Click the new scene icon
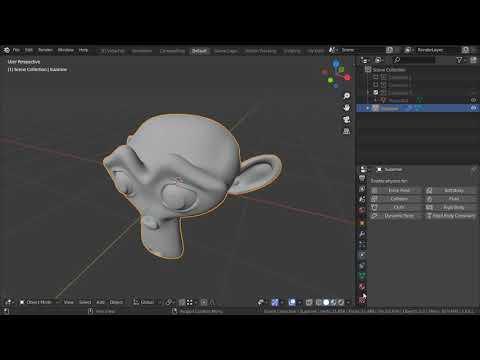The image size is (480, 360). (x=389, y=50)
